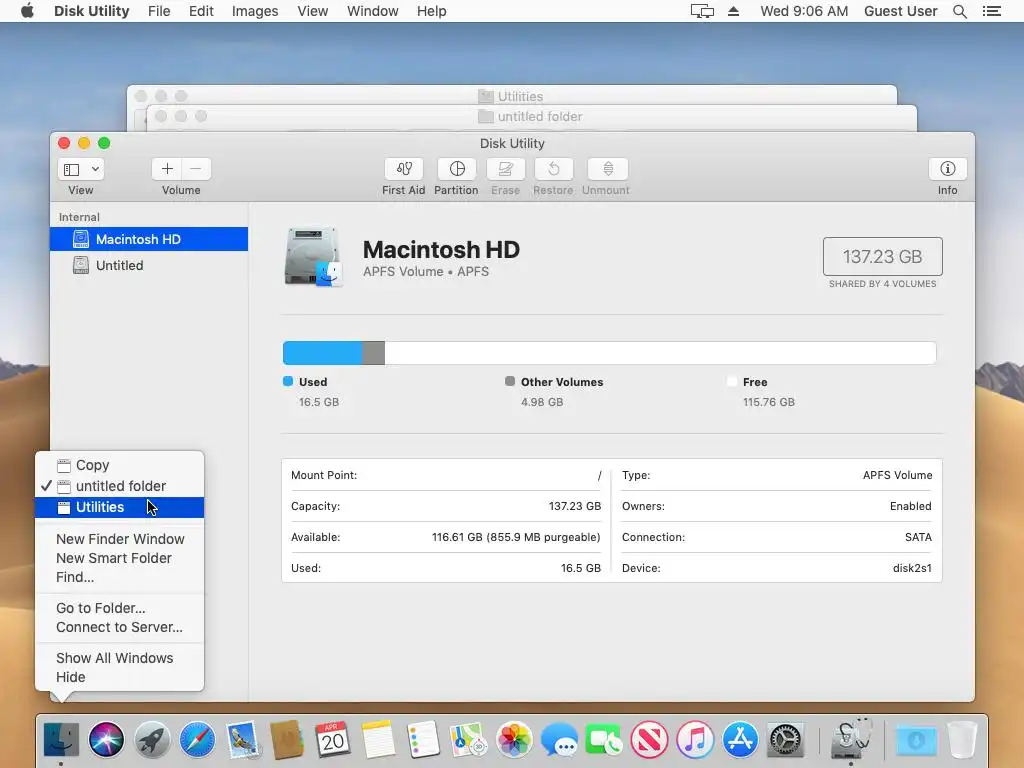This screenshot has width=1024, height=768.
Task: Click the Utilities window title bar behind
Action: point(512,95)
